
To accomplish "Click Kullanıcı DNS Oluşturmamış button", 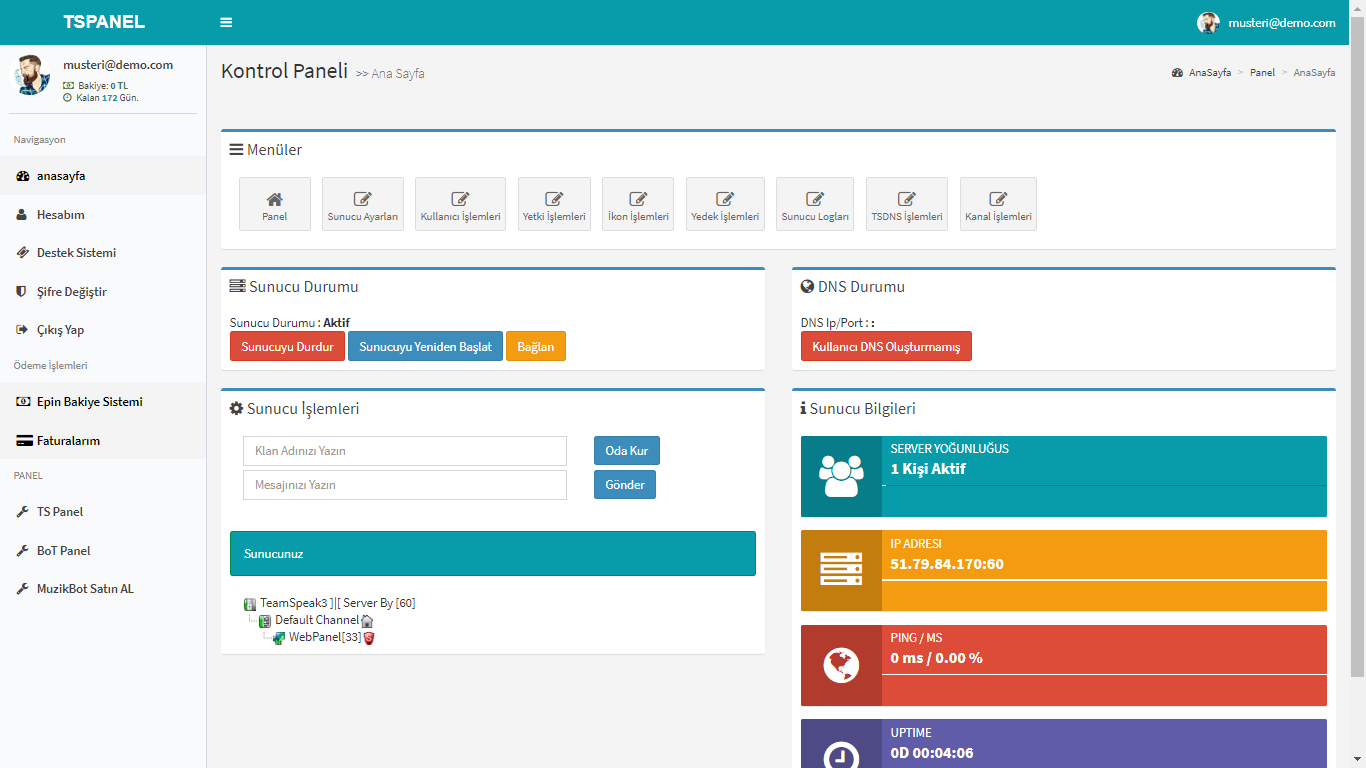I will tap(886, 346).
